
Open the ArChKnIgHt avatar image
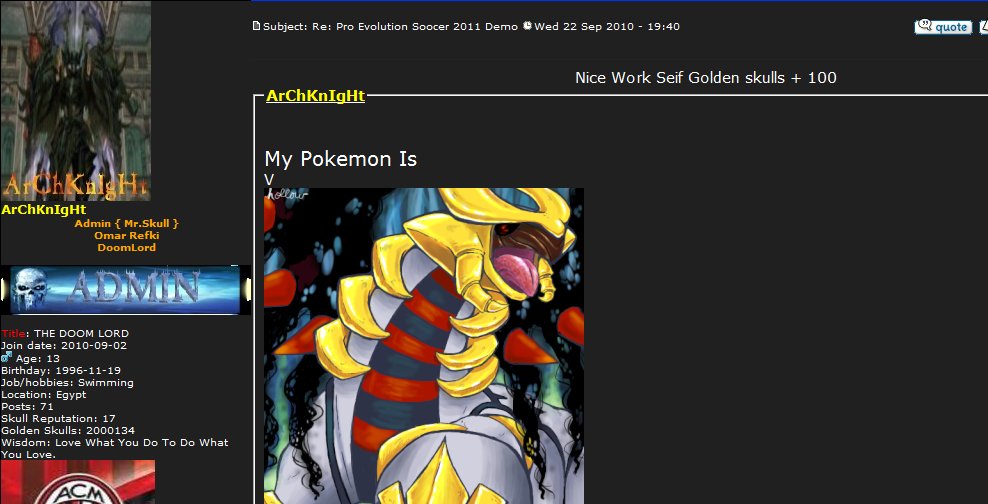pyautogui.click(x=76, y=101)
